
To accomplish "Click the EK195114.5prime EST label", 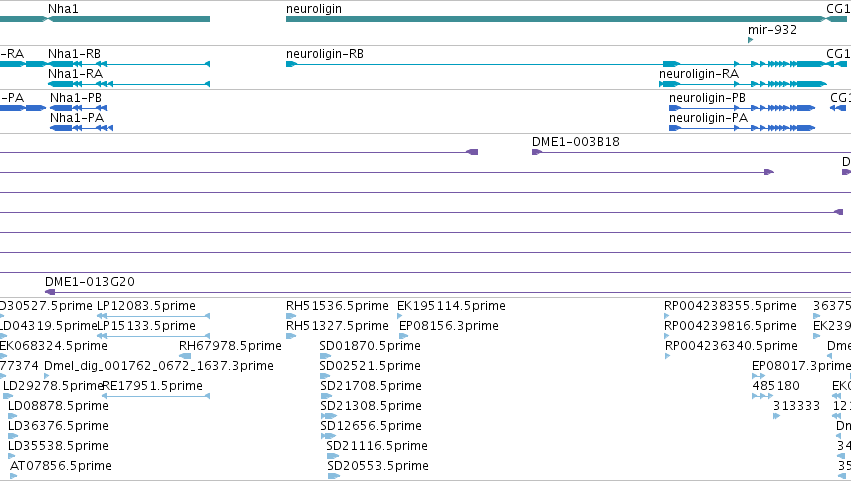I will [x=451, y=306].
